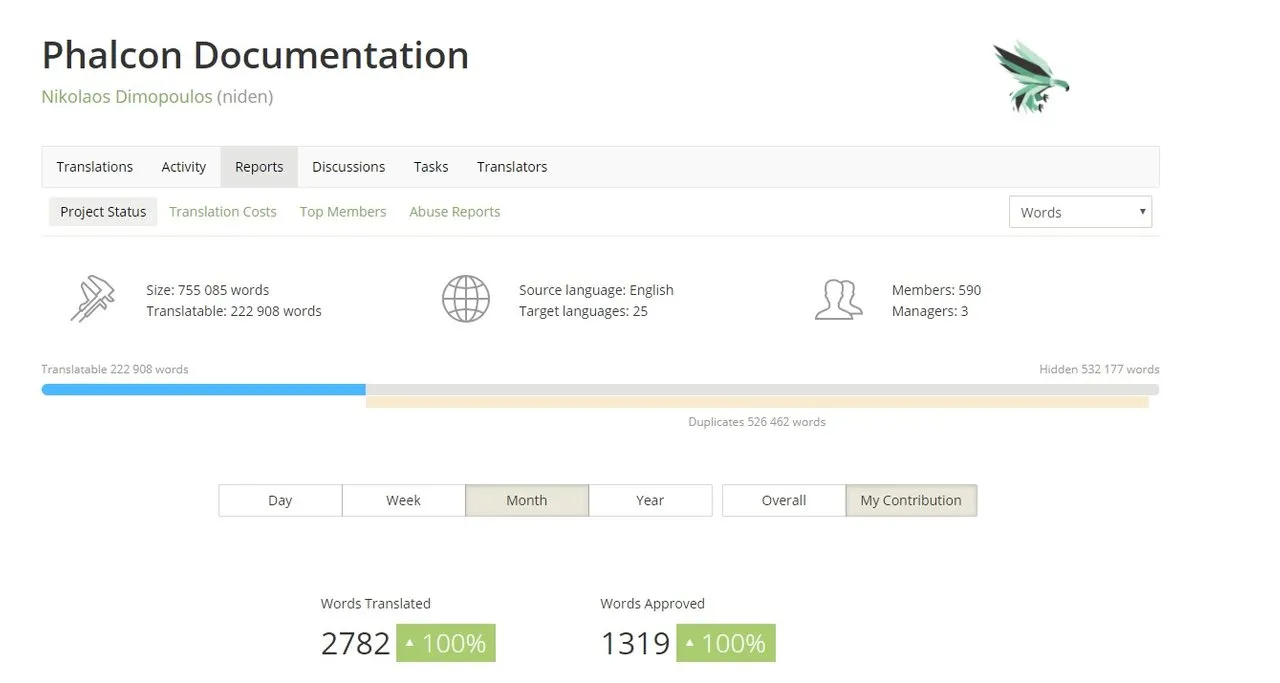Open the Activity tab

coord(184,167)
